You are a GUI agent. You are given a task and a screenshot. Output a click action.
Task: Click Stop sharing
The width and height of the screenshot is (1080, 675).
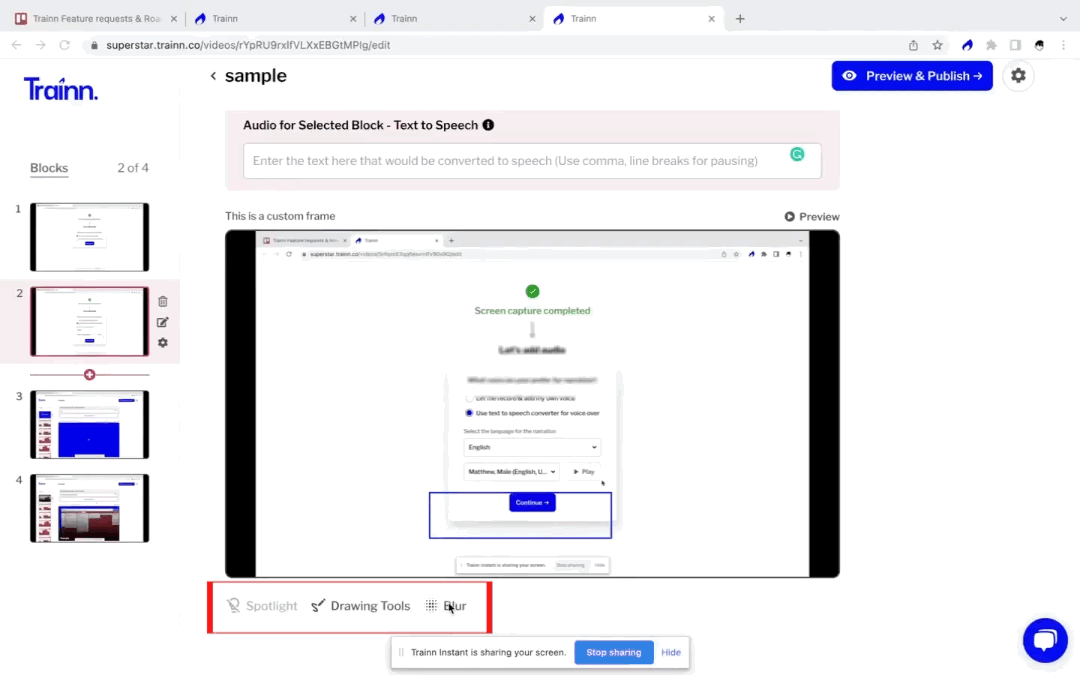point(614,652)
